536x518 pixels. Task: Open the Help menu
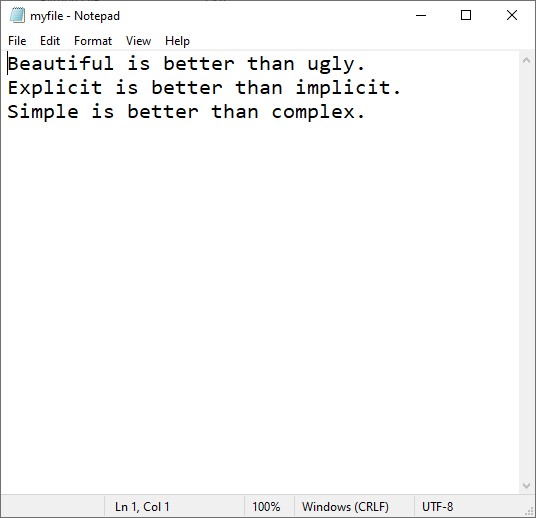point(177,41)
